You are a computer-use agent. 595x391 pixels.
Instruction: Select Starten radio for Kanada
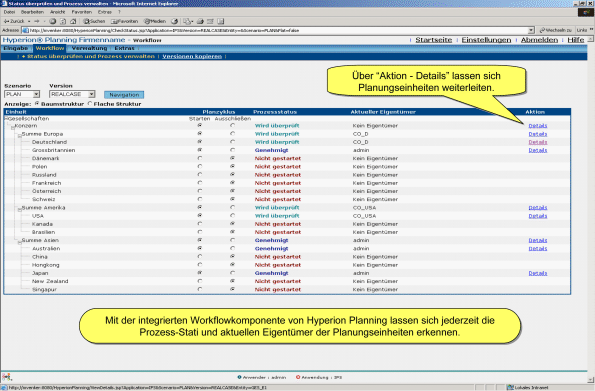coord(200,224)
